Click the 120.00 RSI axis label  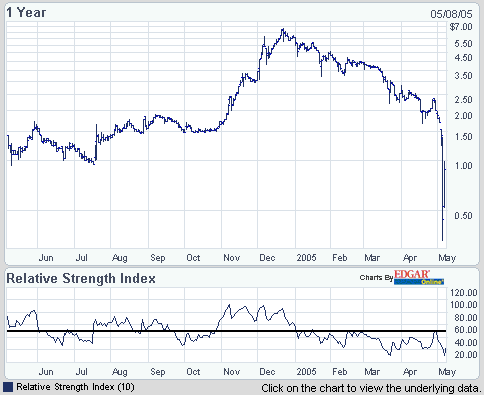464,293
